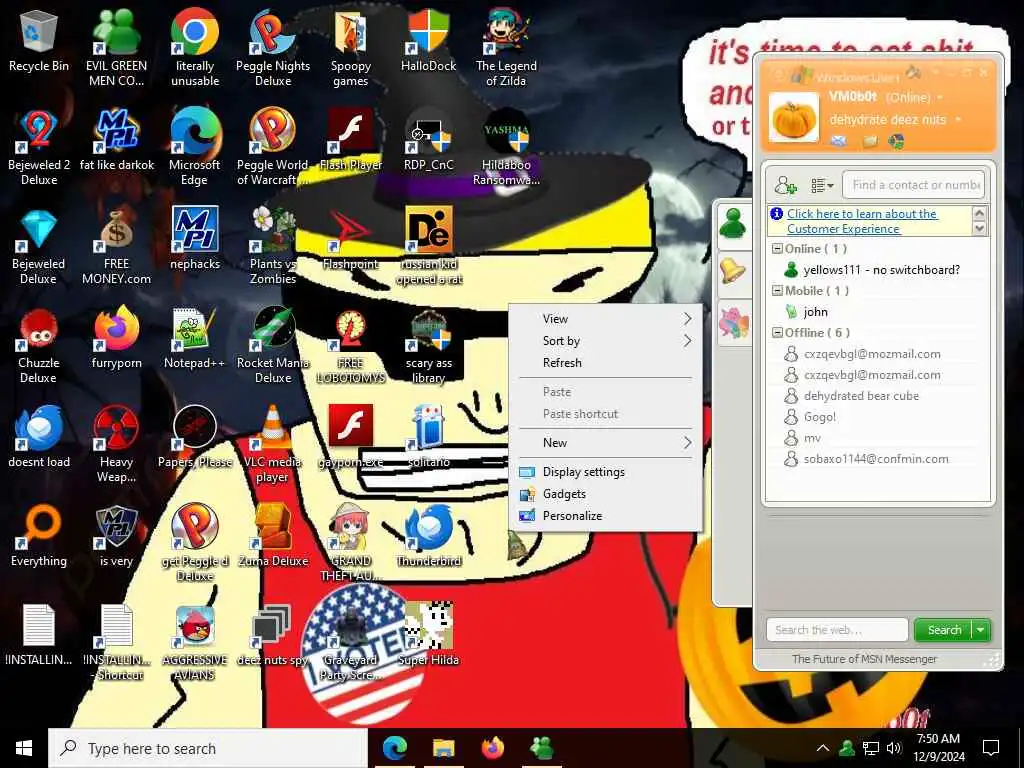Open the Notepad++ desktop shortcut
1024x768 pixels.
pos(195,340)
